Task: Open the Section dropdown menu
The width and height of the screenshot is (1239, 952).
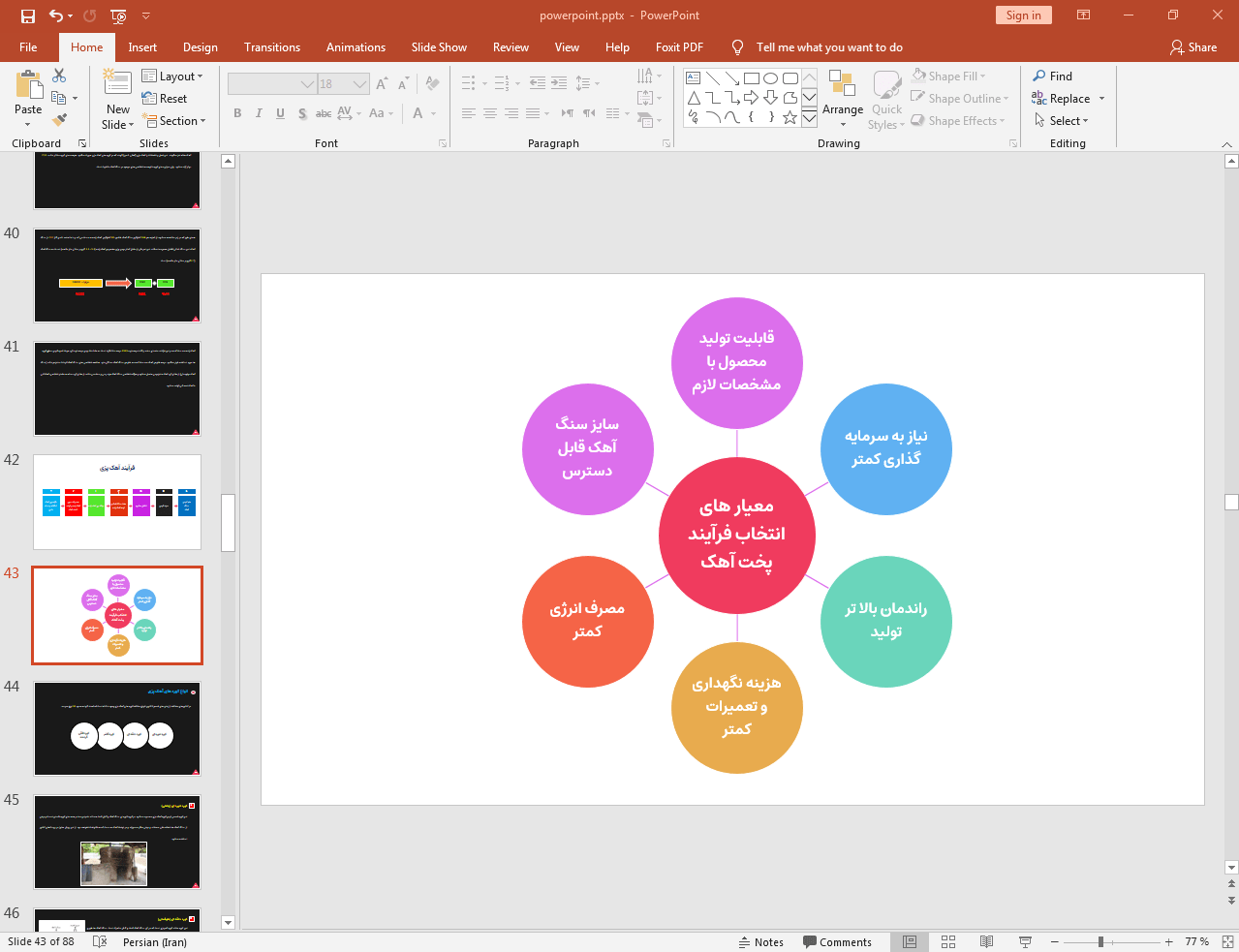Action: [174, 121]
